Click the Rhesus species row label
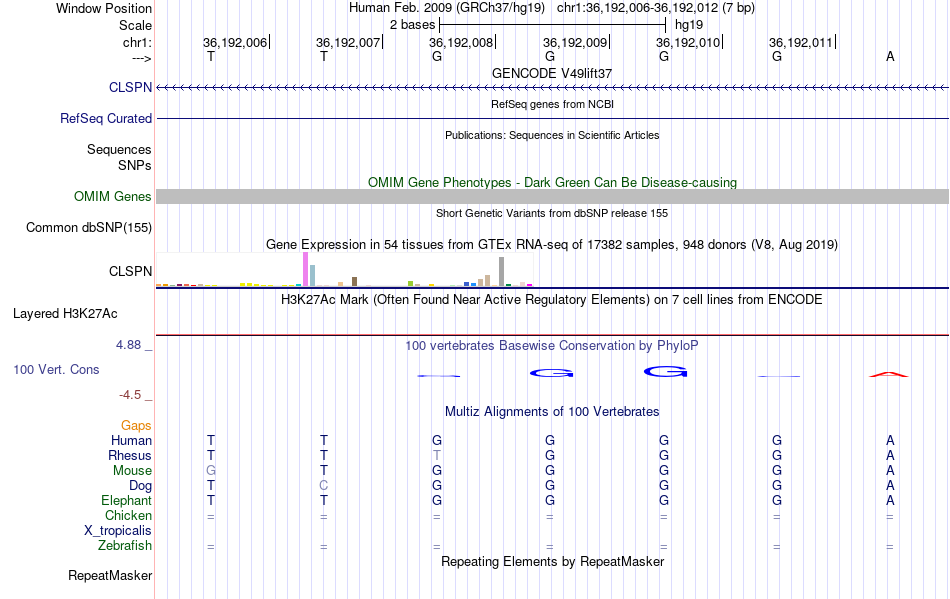 tap(130, 455)
